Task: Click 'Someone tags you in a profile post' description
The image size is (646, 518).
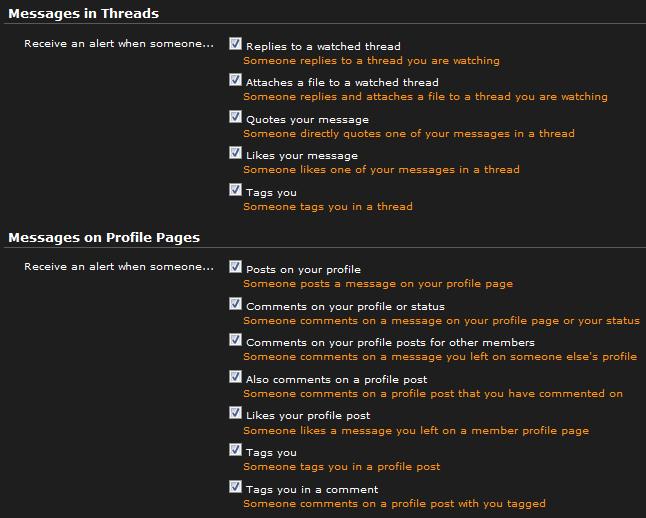Action: 341,467
